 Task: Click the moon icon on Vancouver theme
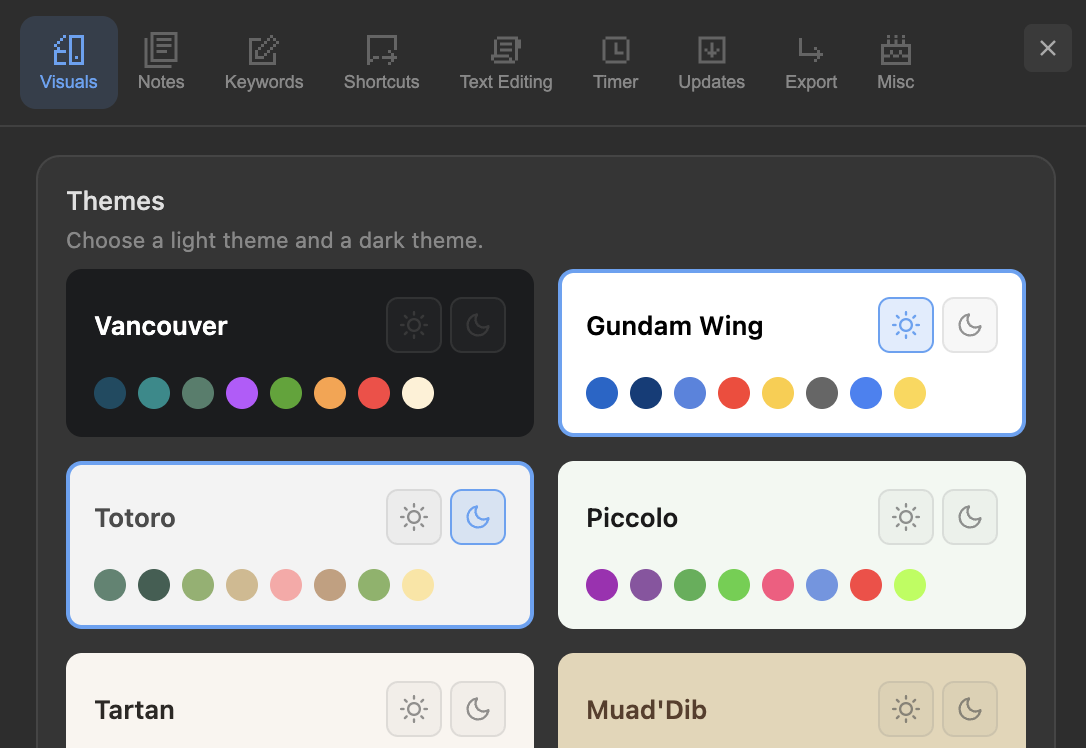[x=478, y=325]
